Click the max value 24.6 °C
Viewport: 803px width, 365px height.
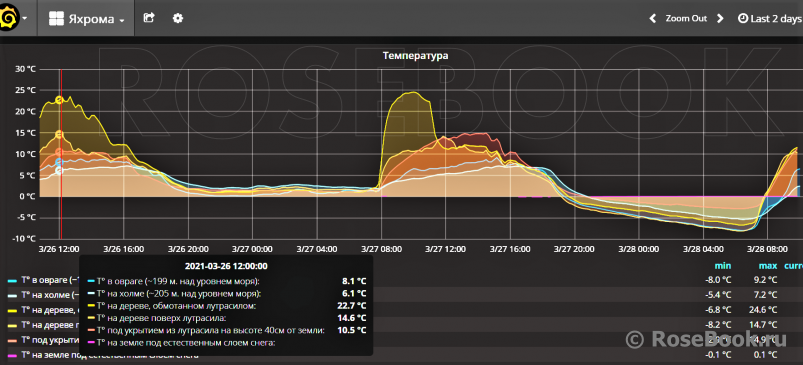(763, 310)
